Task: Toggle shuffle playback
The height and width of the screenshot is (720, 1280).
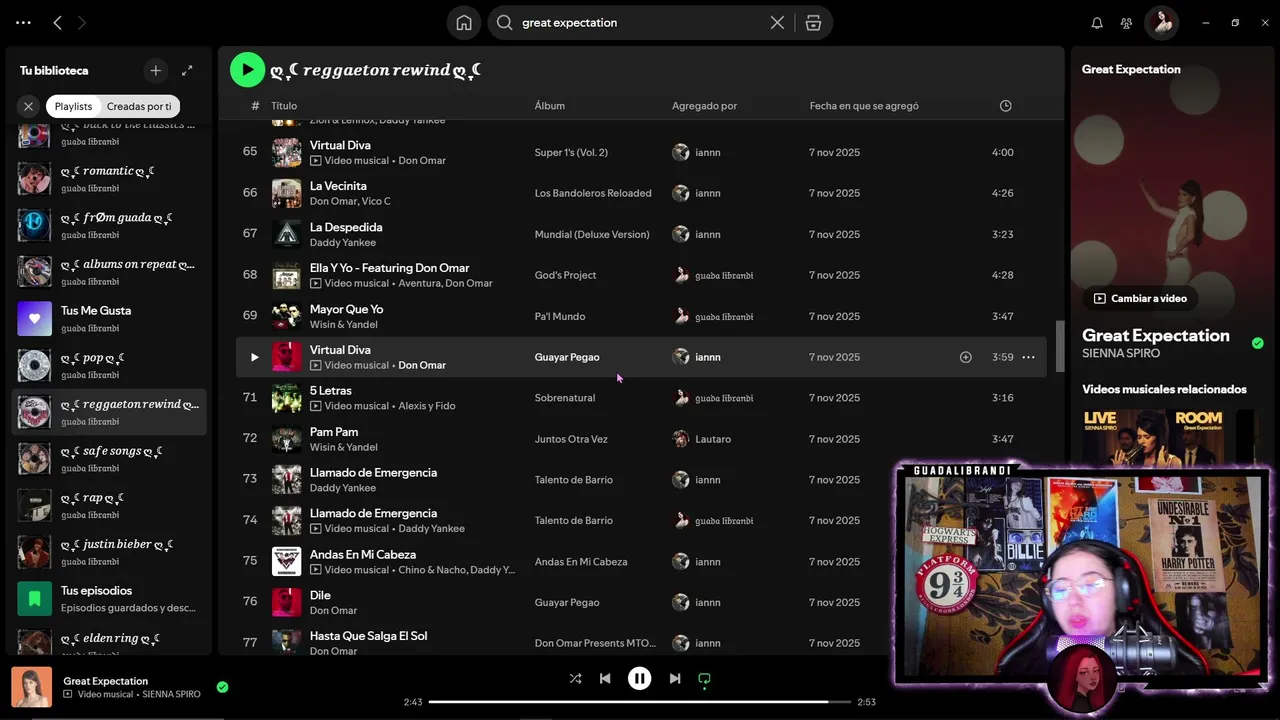Action: coord(575,678)
